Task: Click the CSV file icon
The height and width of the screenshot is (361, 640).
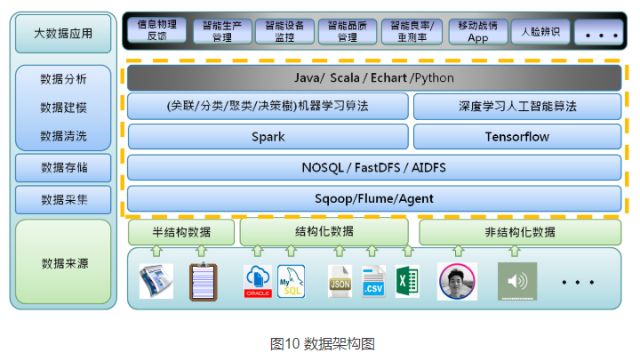Action: point(373,281)
